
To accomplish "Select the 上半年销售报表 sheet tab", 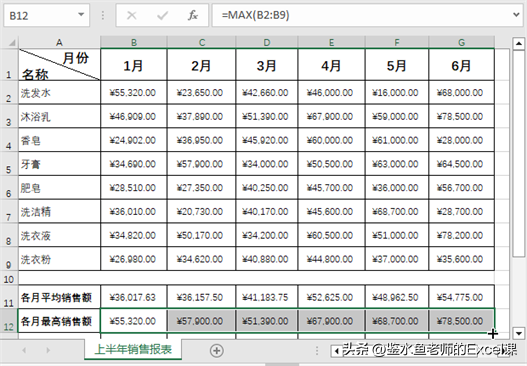I will [133, 350].
